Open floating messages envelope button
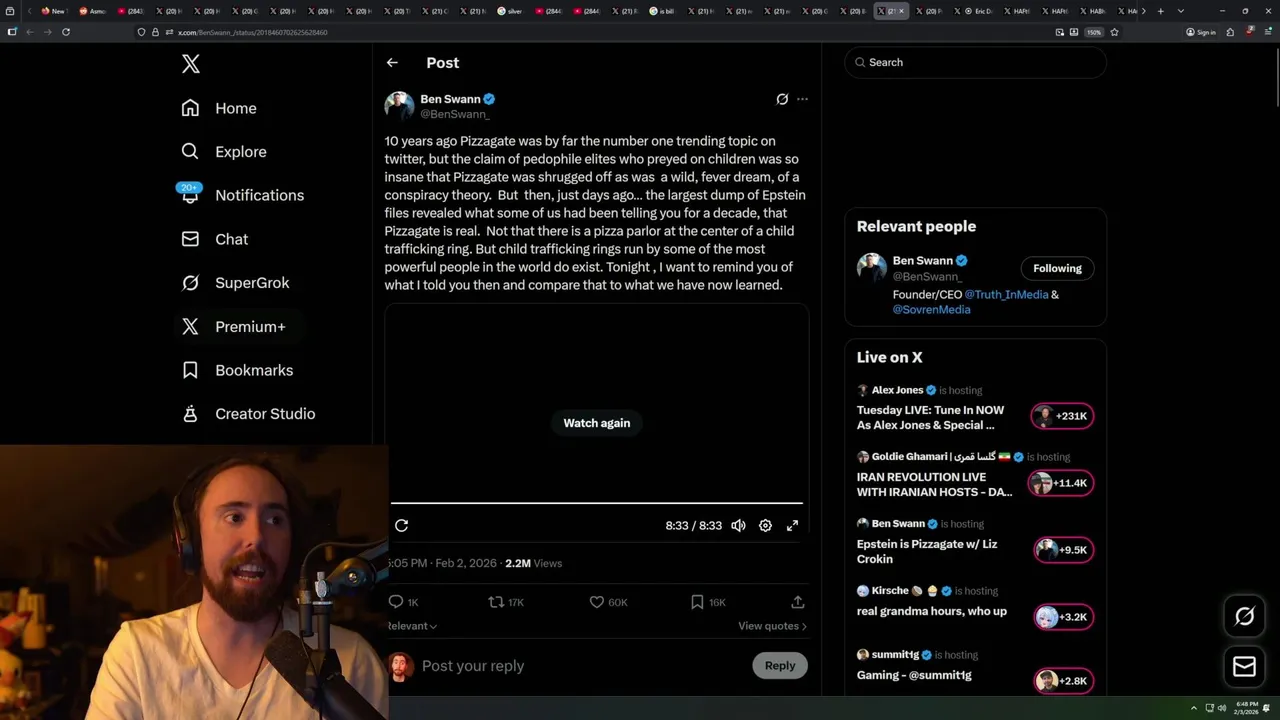 [1244, 667]
